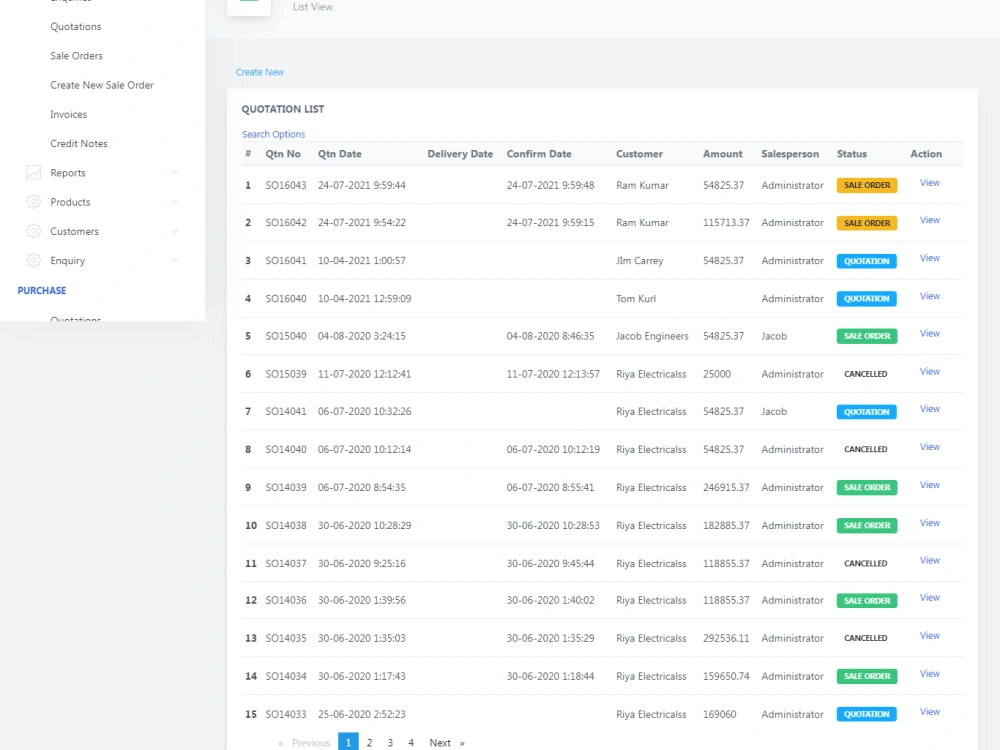
Task: View quotation SO14040
Action: [x=929, y=447]
